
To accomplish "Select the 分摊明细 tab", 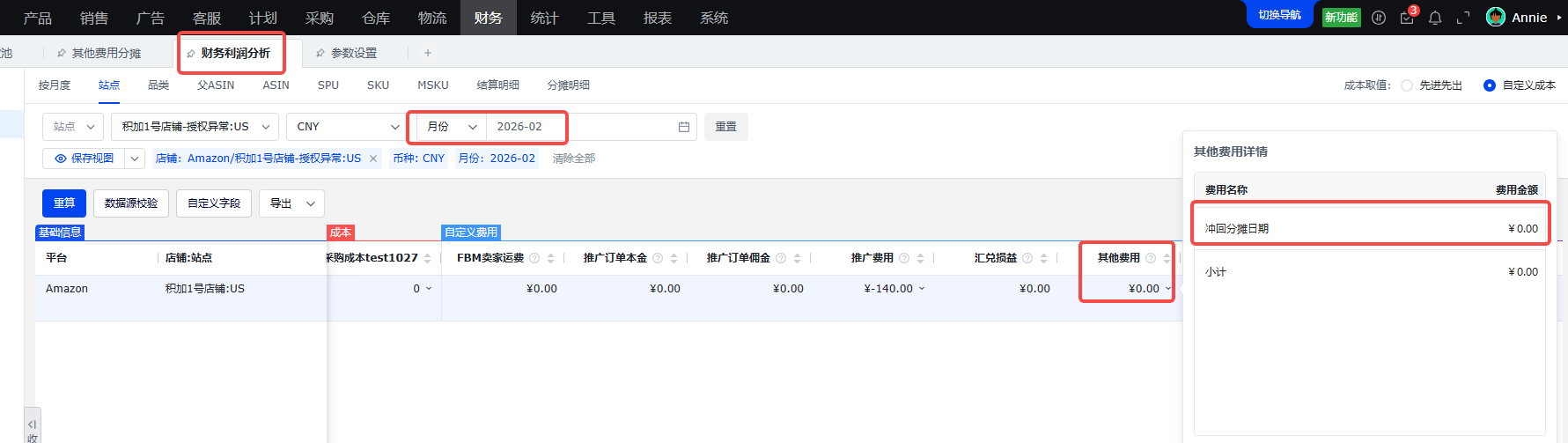I will (x=568, y=85).
